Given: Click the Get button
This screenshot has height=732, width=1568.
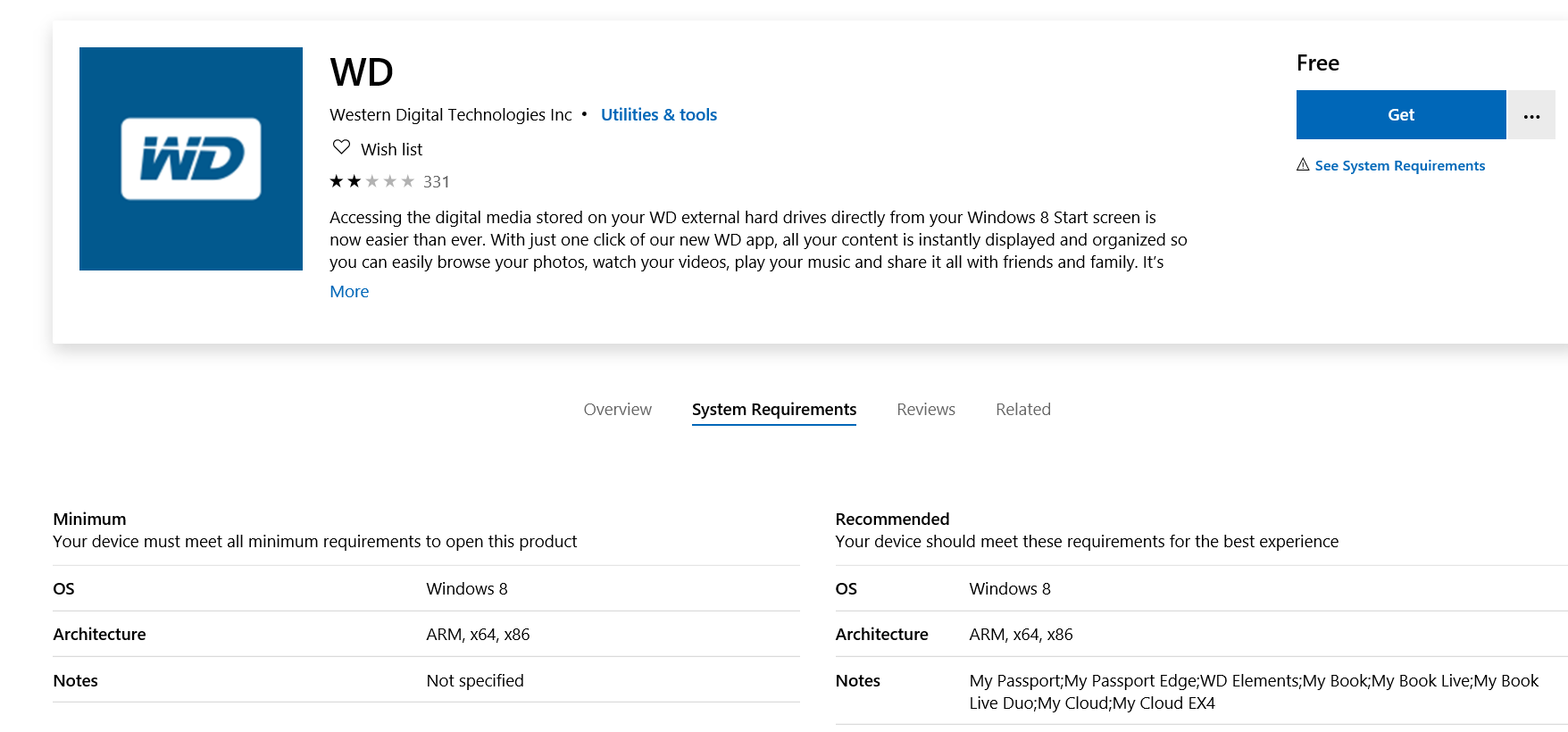Looking at the screenshot, I should coord(1401,114).
